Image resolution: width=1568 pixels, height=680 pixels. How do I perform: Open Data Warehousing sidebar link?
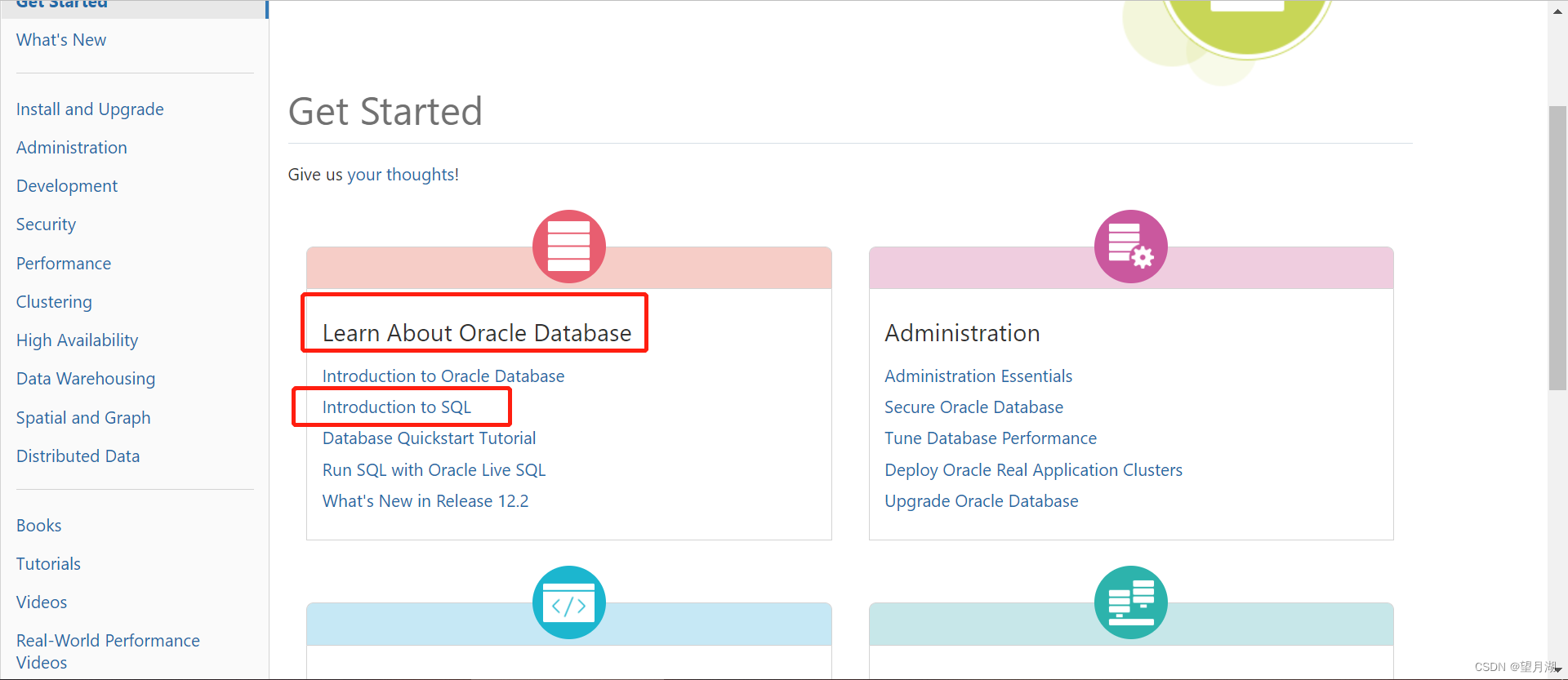(x=86, y=379)
